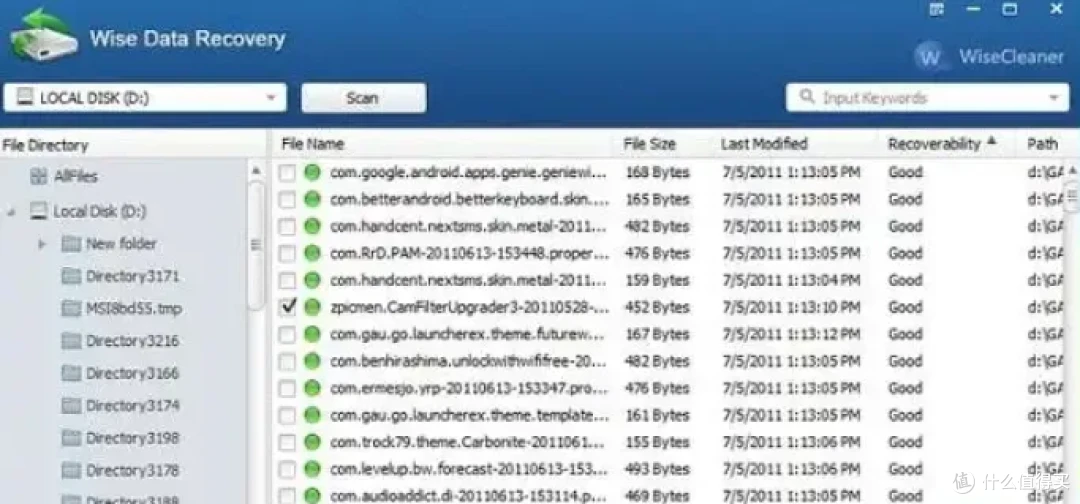Click the Input Keywords search field
Image resolution: width=1080 pixels, height=504 pixels.
tap(925, 98)
